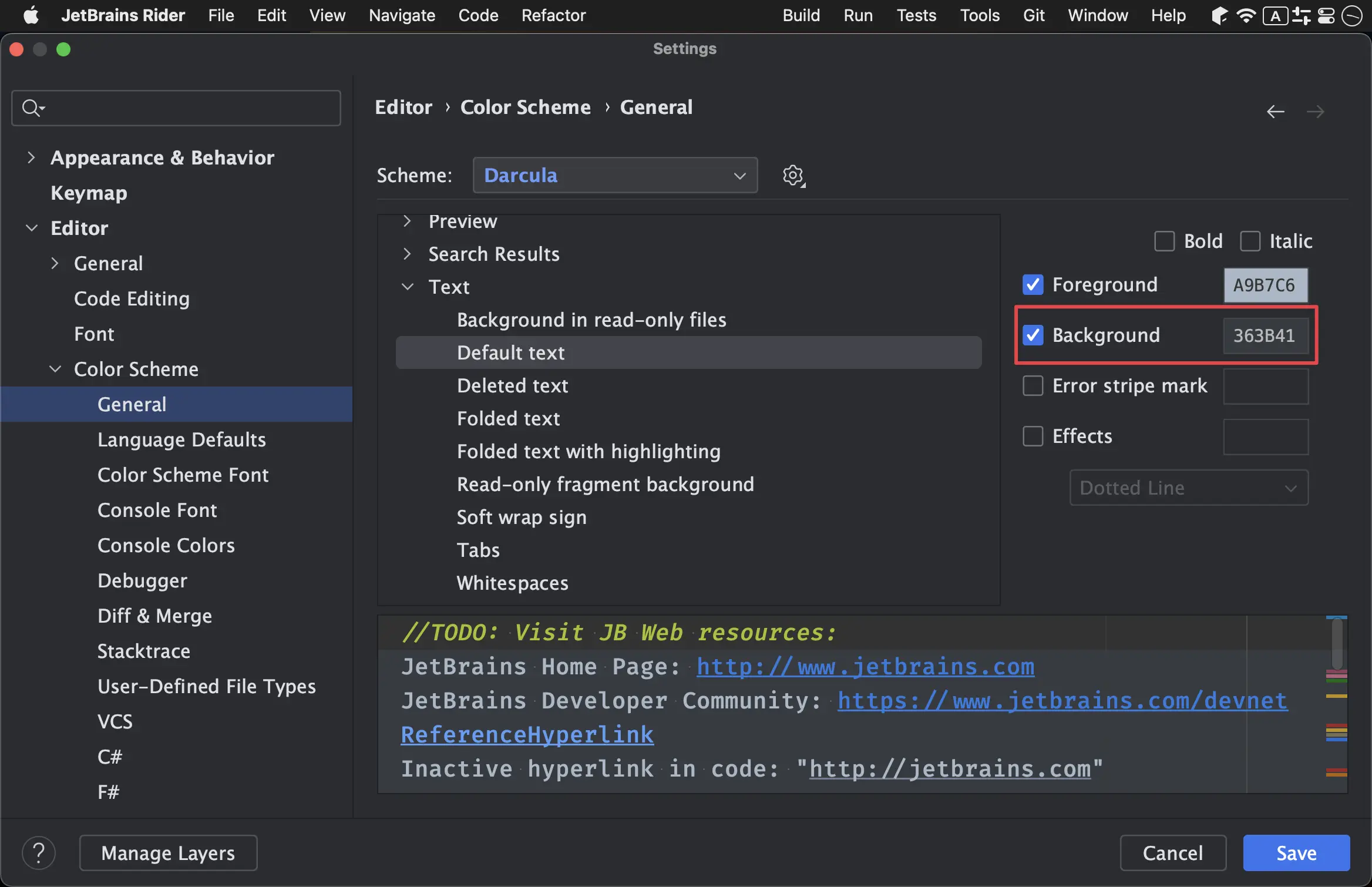Click the toggle switches icon in menu bar
The image size is (1372, 887).
pos(1302,16)
